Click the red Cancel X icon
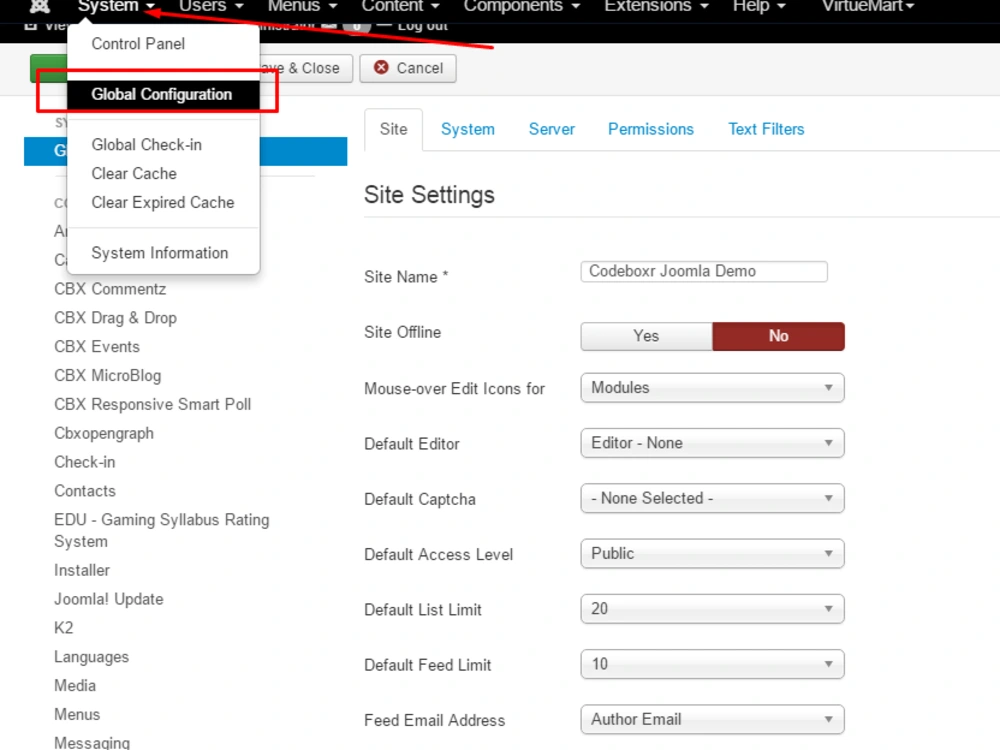1000x750 pixels. coord(381,68)
